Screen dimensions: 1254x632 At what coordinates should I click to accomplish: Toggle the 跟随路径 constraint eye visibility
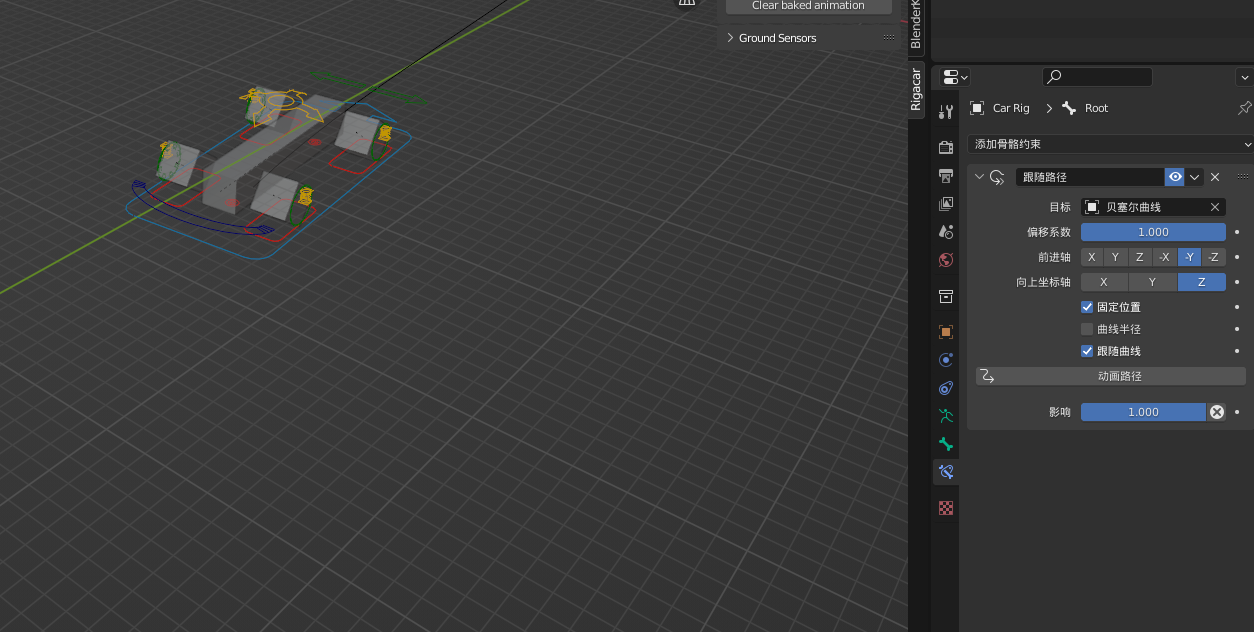pos(1175,177)
